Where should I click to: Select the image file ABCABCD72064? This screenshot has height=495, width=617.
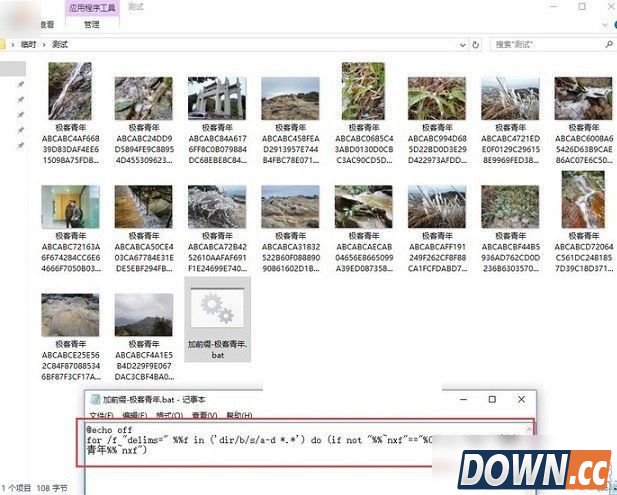[x=584, y=200]
